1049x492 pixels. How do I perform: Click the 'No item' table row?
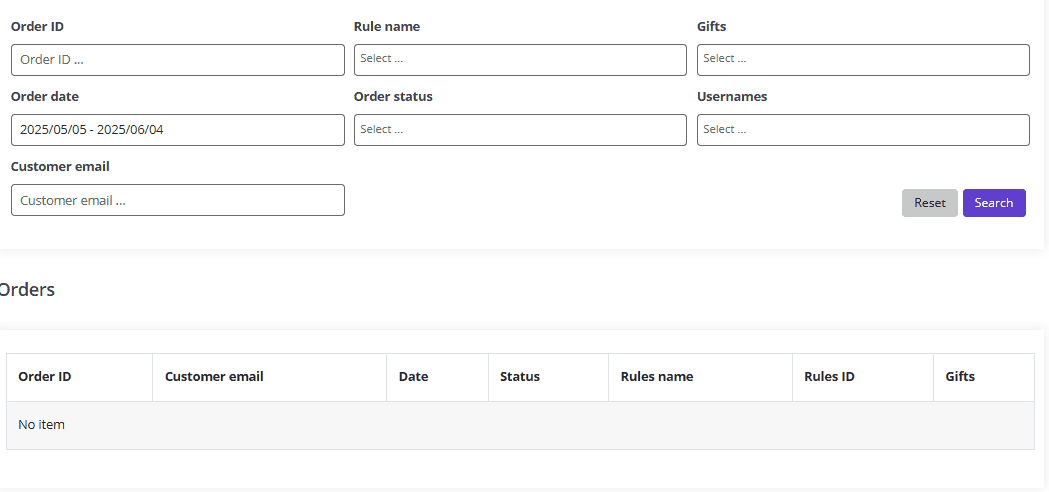tap(520, 425)
